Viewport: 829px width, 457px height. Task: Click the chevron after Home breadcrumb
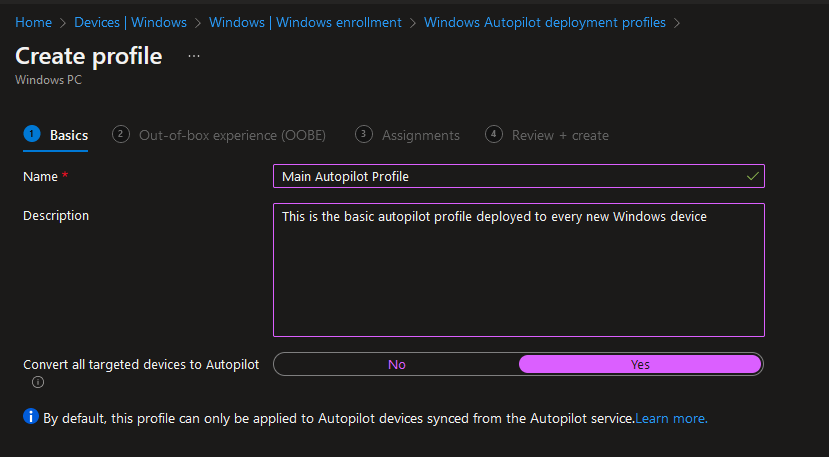63,23
